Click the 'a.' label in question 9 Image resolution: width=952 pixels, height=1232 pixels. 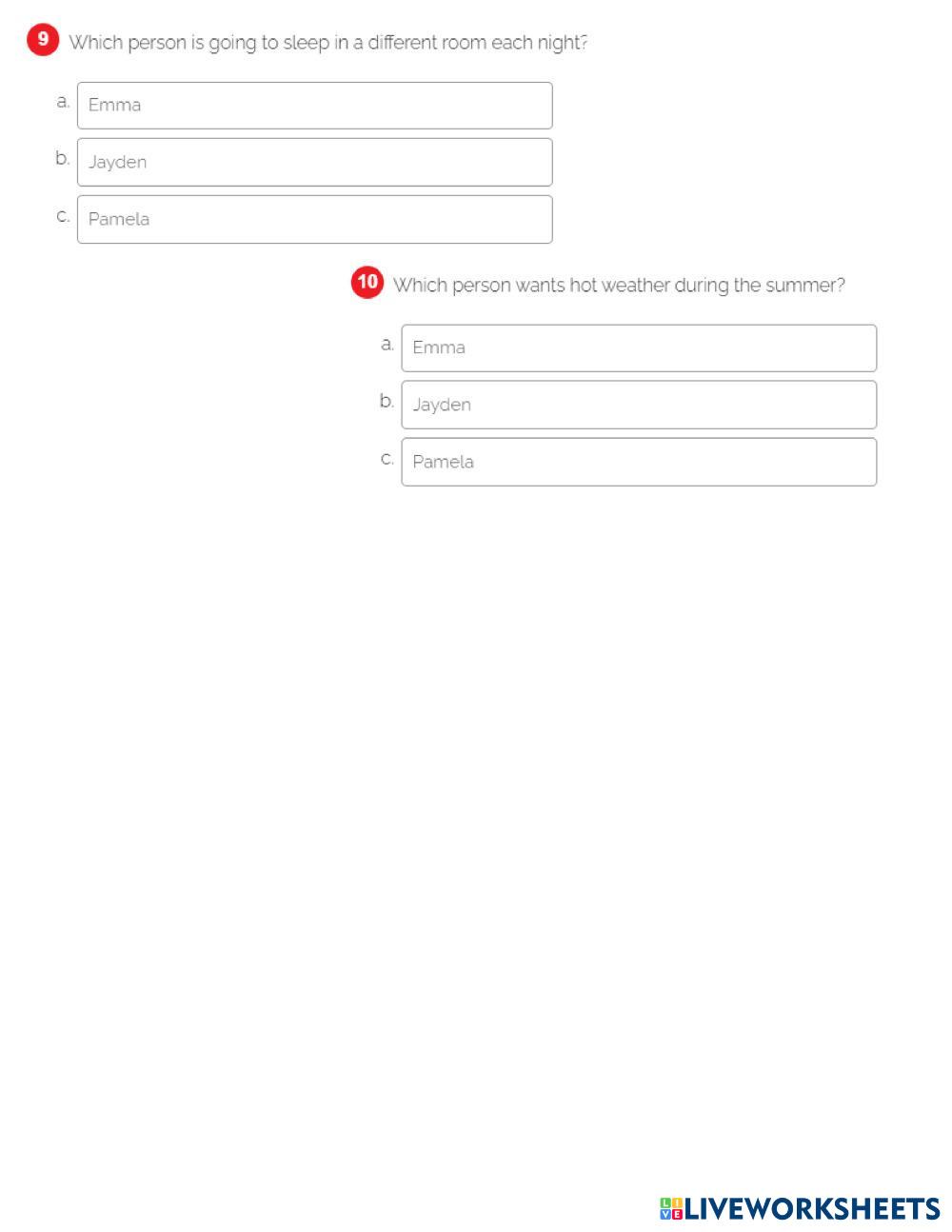coord(63,101)
